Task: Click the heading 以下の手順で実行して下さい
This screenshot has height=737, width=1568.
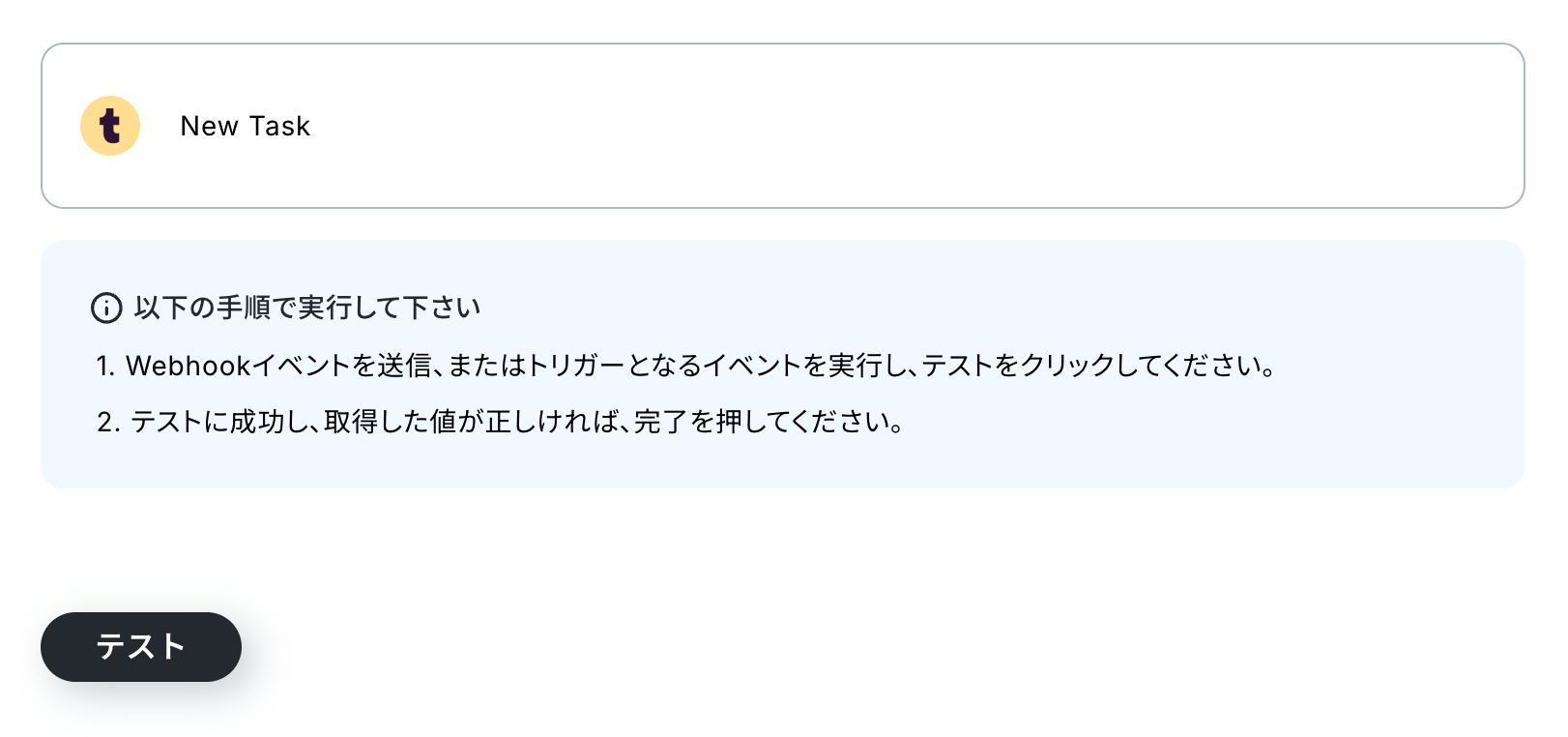Action: (307, 308)
